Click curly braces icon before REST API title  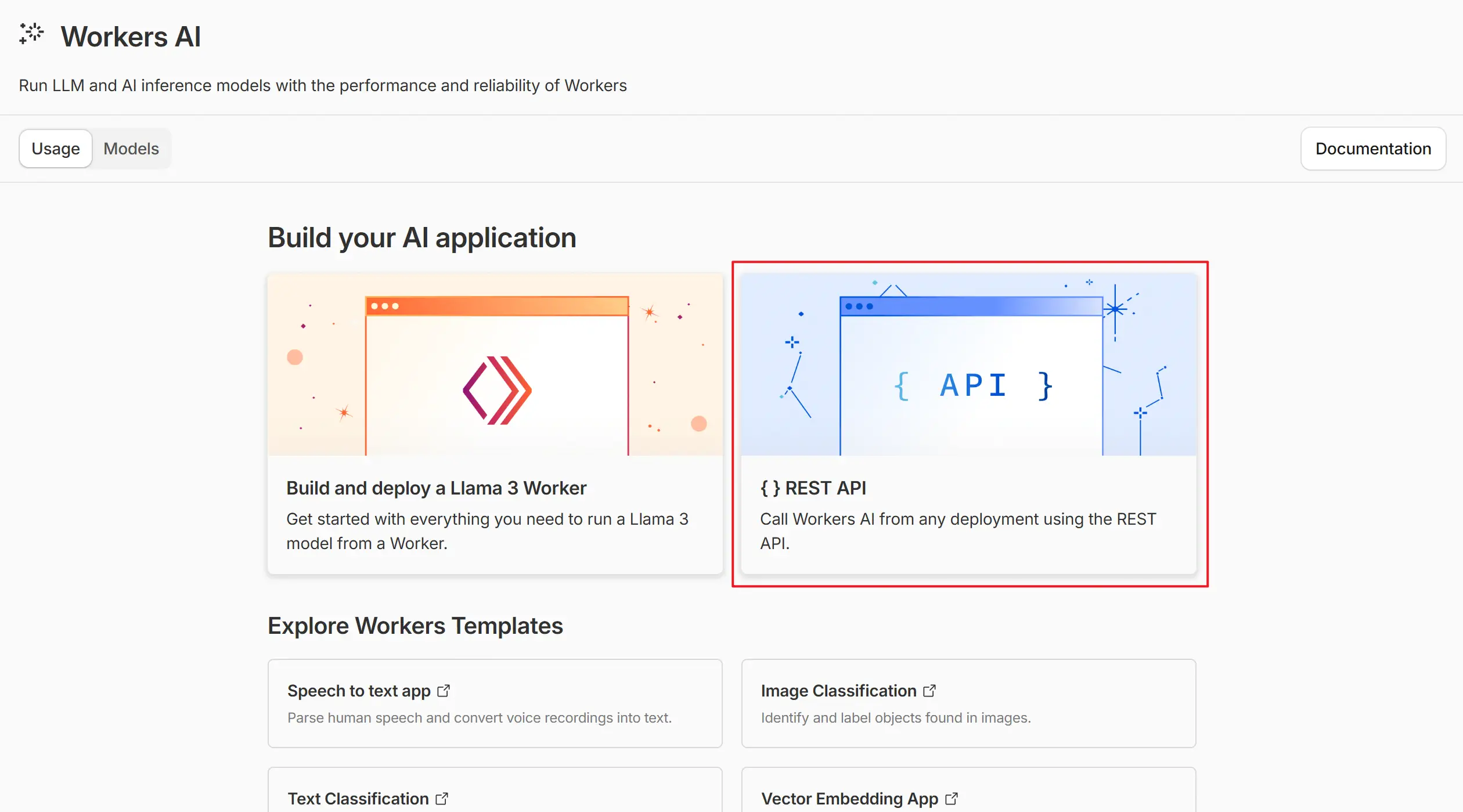pos(770,488)
